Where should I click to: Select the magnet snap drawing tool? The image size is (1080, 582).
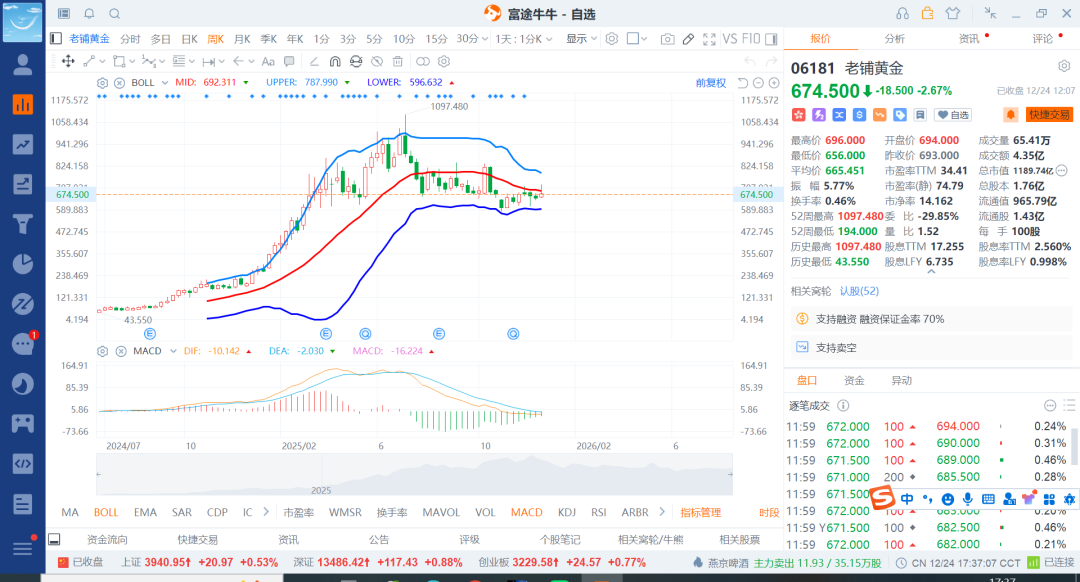pyautogui.click(x=335, y=61)
